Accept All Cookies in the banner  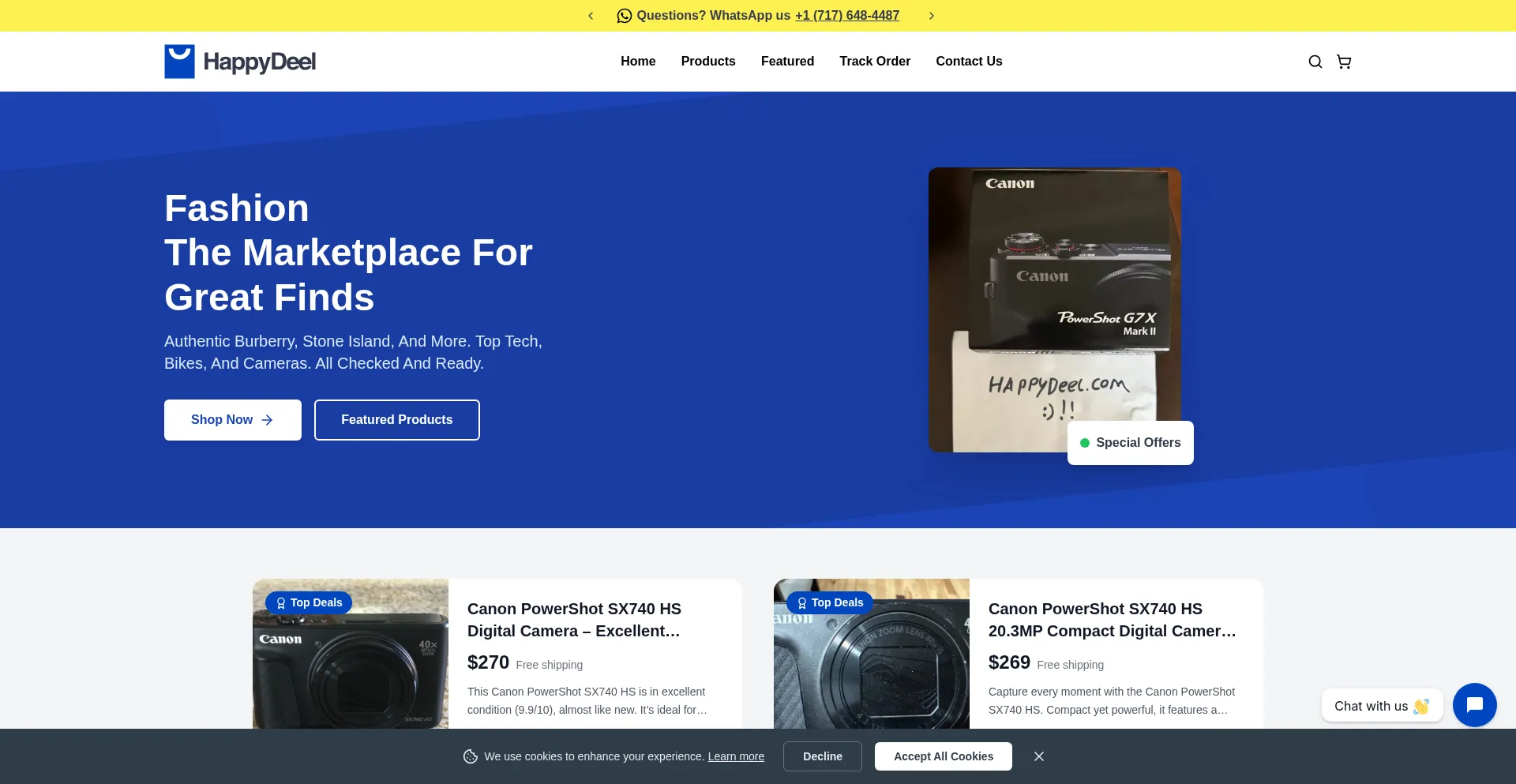pyautogui.click(x=943, y=756)
